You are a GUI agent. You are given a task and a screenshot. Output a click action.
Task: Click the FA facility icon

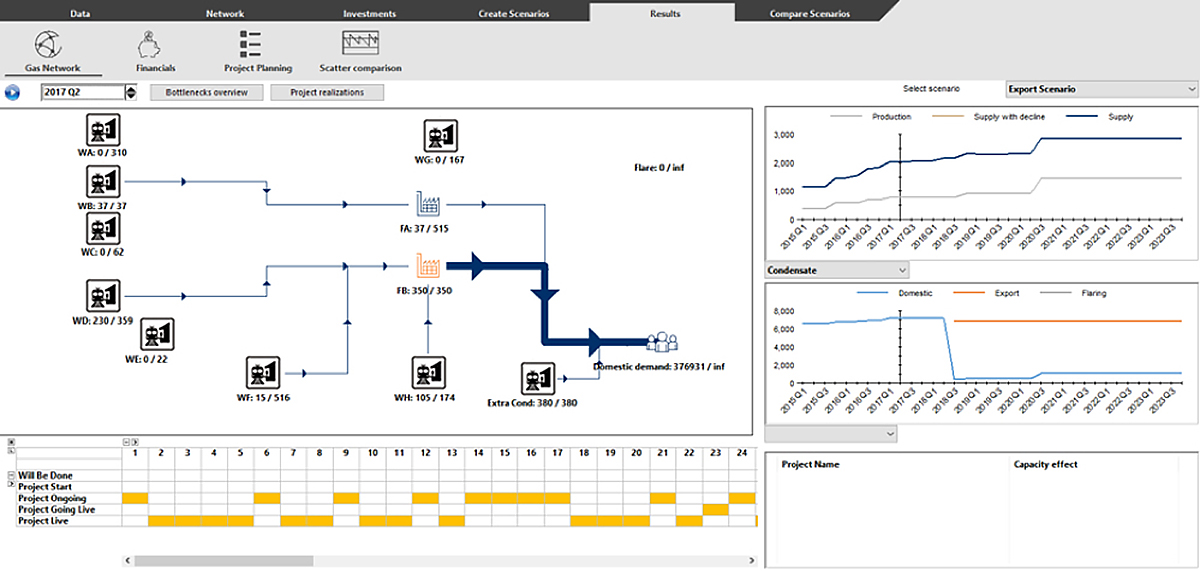[430, 205]
